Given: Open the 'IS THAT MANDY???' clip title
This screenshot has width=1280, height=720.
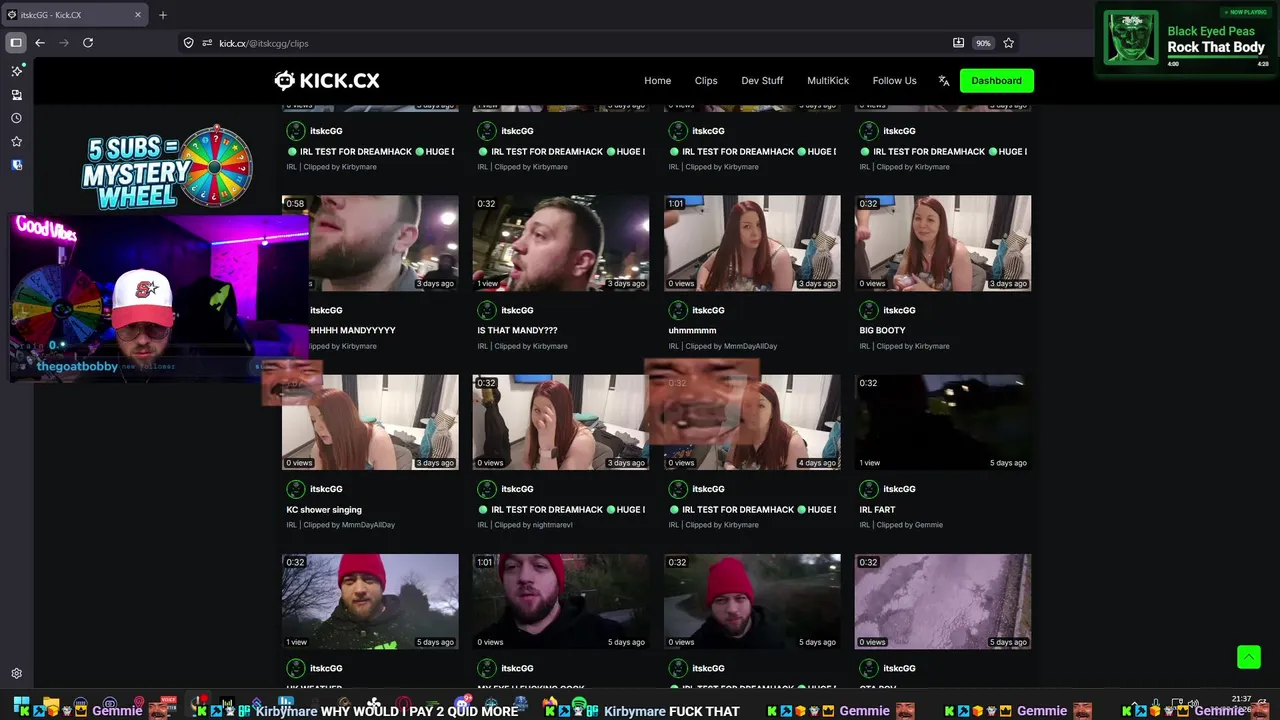Looking at the screenshot, I should tap(517, 330).
